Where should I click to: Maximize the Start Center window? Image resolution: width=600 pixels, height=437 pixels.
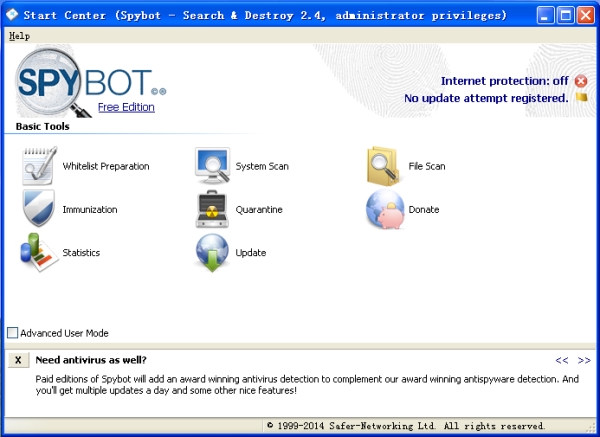(x=565, y=15)
